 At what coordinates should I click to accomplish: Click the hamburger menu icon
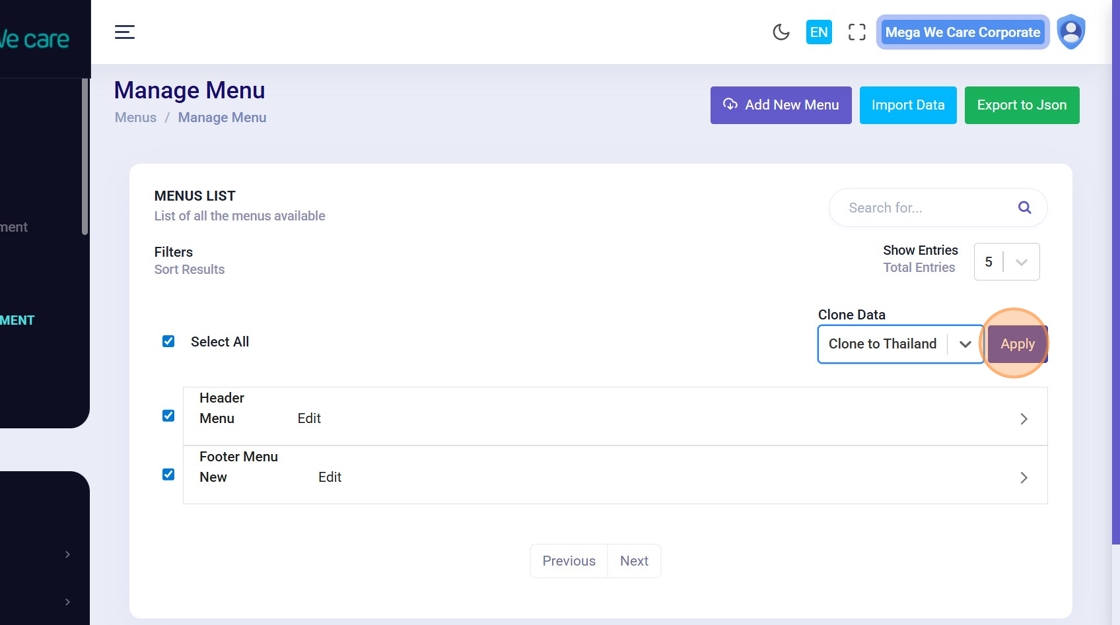pos(124,32)
